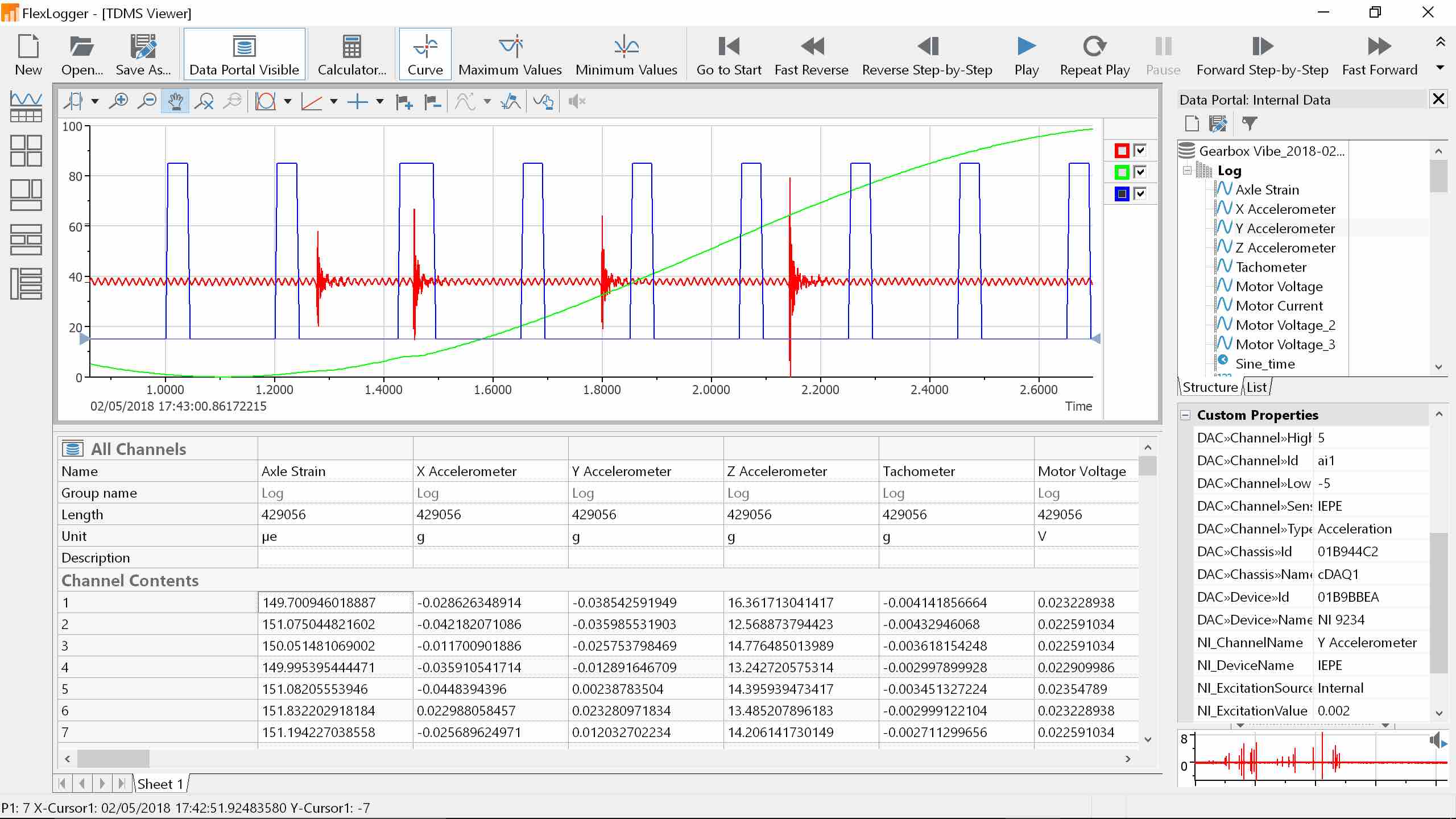The width and height of the screenshot is (1456, 819).
Task: Toggle the blue curve visibility checkbox
Action: (1140, 194)
